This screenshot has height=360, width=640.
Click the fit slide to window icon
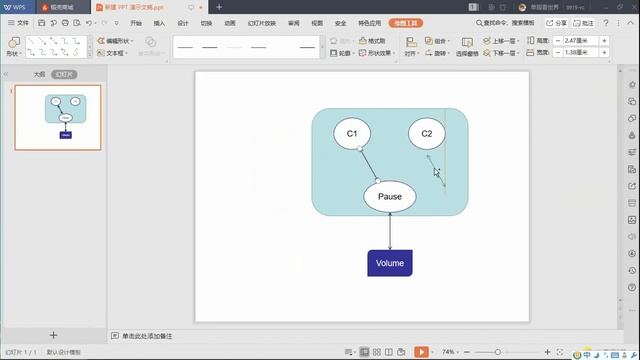tap(560, 352)
